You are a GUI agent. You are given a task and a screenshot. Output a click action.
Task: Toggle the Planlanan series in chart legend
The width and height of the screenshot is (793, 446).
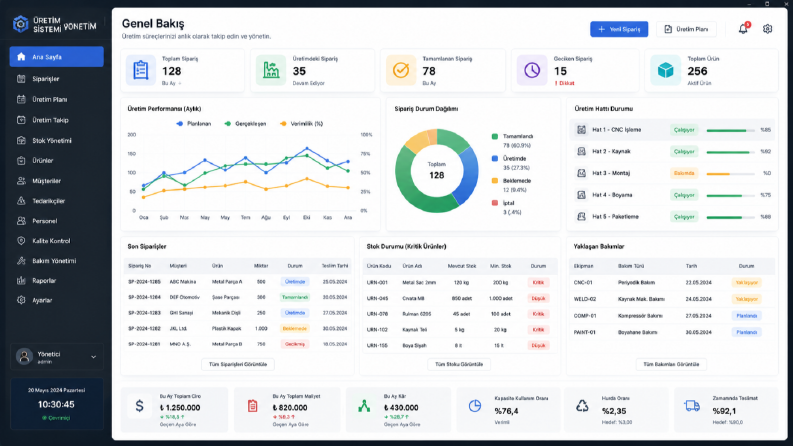point(194,123)
